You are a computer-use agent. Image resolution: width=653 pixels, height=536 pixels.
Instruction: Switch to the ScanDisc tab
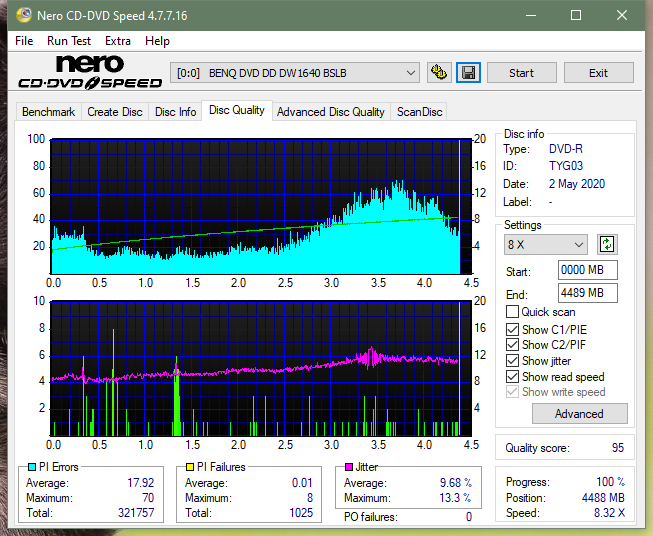coord(419,112)
